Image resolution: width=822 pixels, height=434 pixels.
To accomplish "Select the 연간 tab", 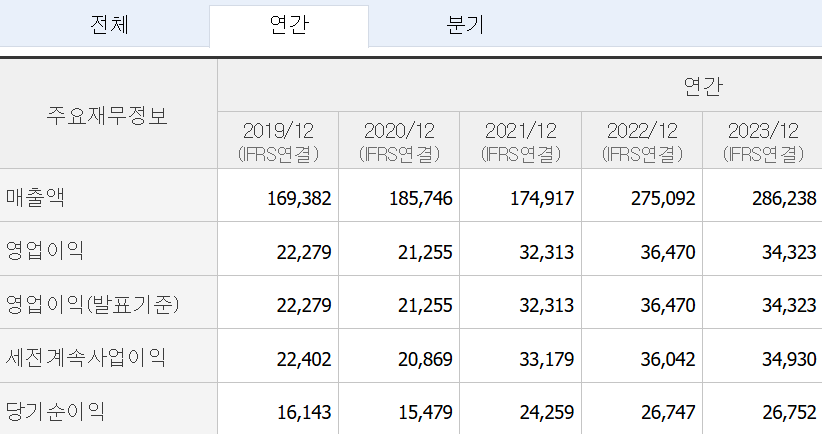I will click(x=289, y=25).
